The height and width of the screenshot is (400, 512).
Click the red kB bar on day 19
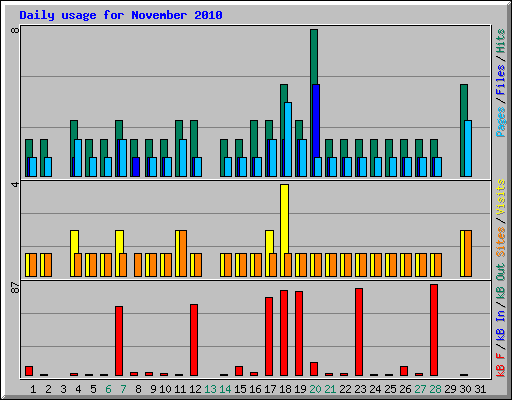point(299,333)
